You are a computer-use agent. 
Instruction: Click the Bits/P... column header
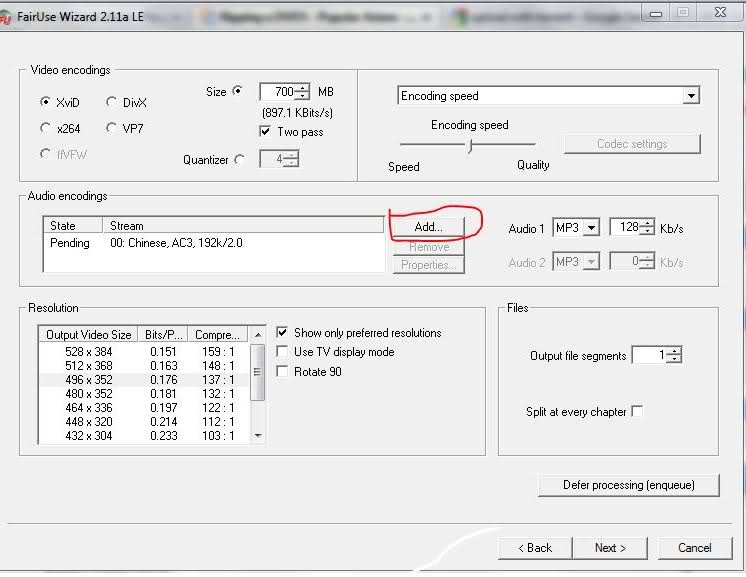coord(163,335)
